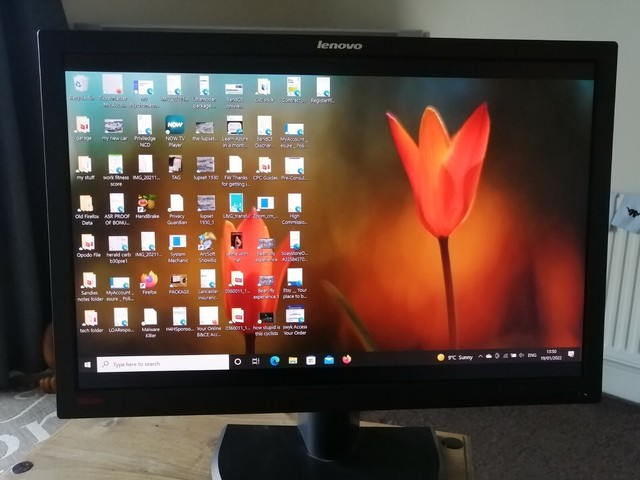
Task: Select the PACKAGE image file
Action: click(x=179, y=284)
